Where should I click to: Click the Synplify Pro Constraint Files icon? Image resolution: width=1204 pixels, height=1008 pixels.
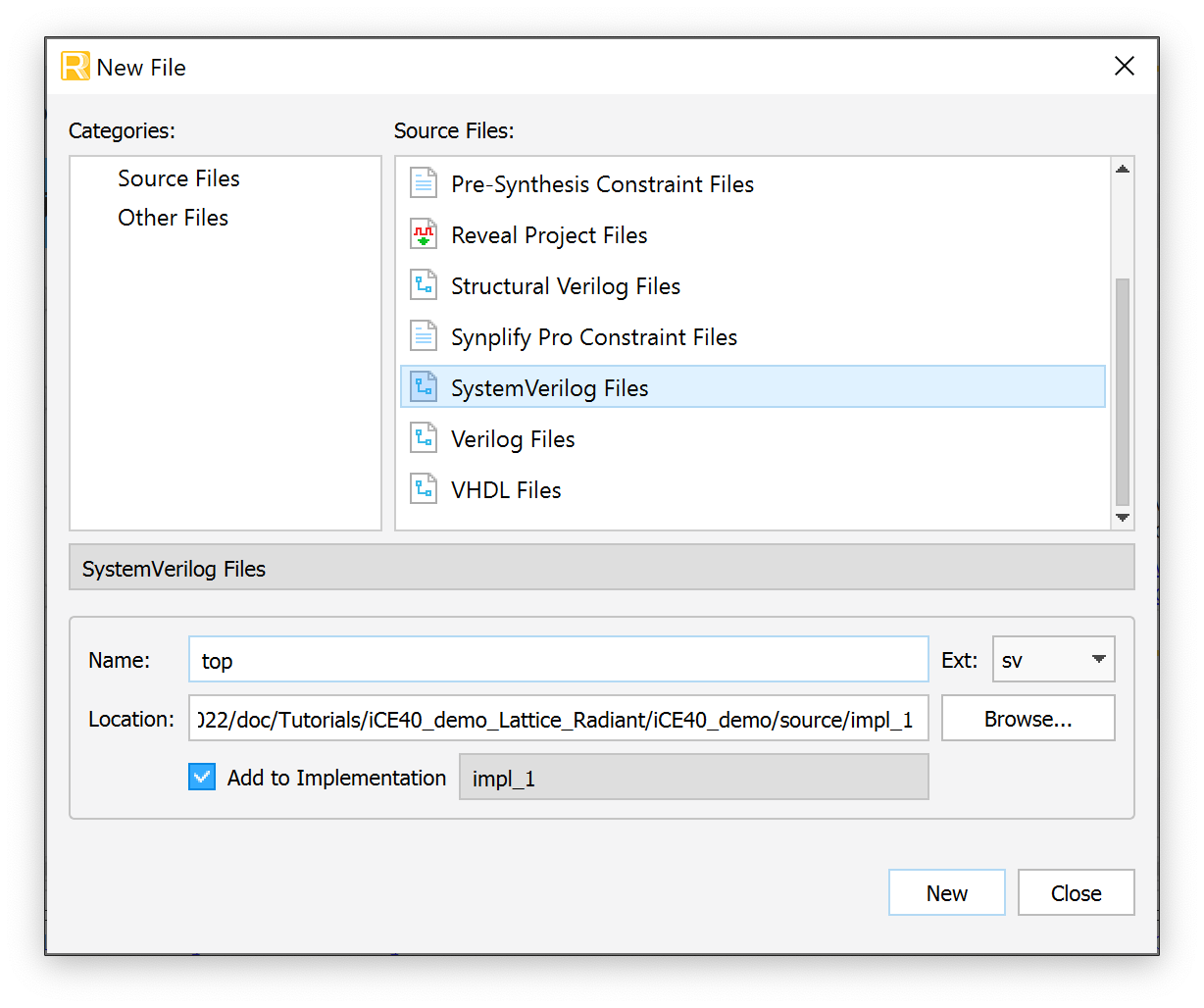[424, 336]
